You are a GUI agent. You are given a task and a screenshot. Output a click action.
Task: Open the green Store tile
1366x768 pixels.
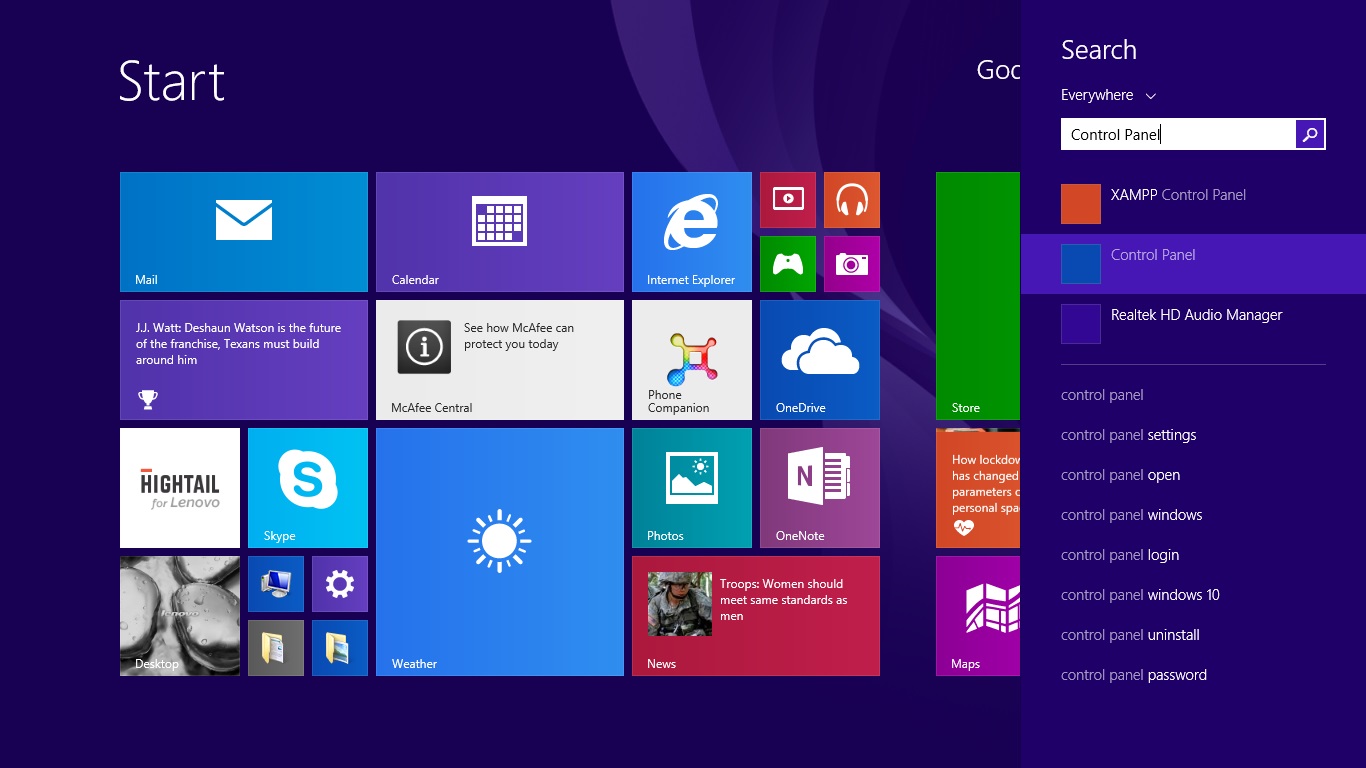(x=979, y=296)
